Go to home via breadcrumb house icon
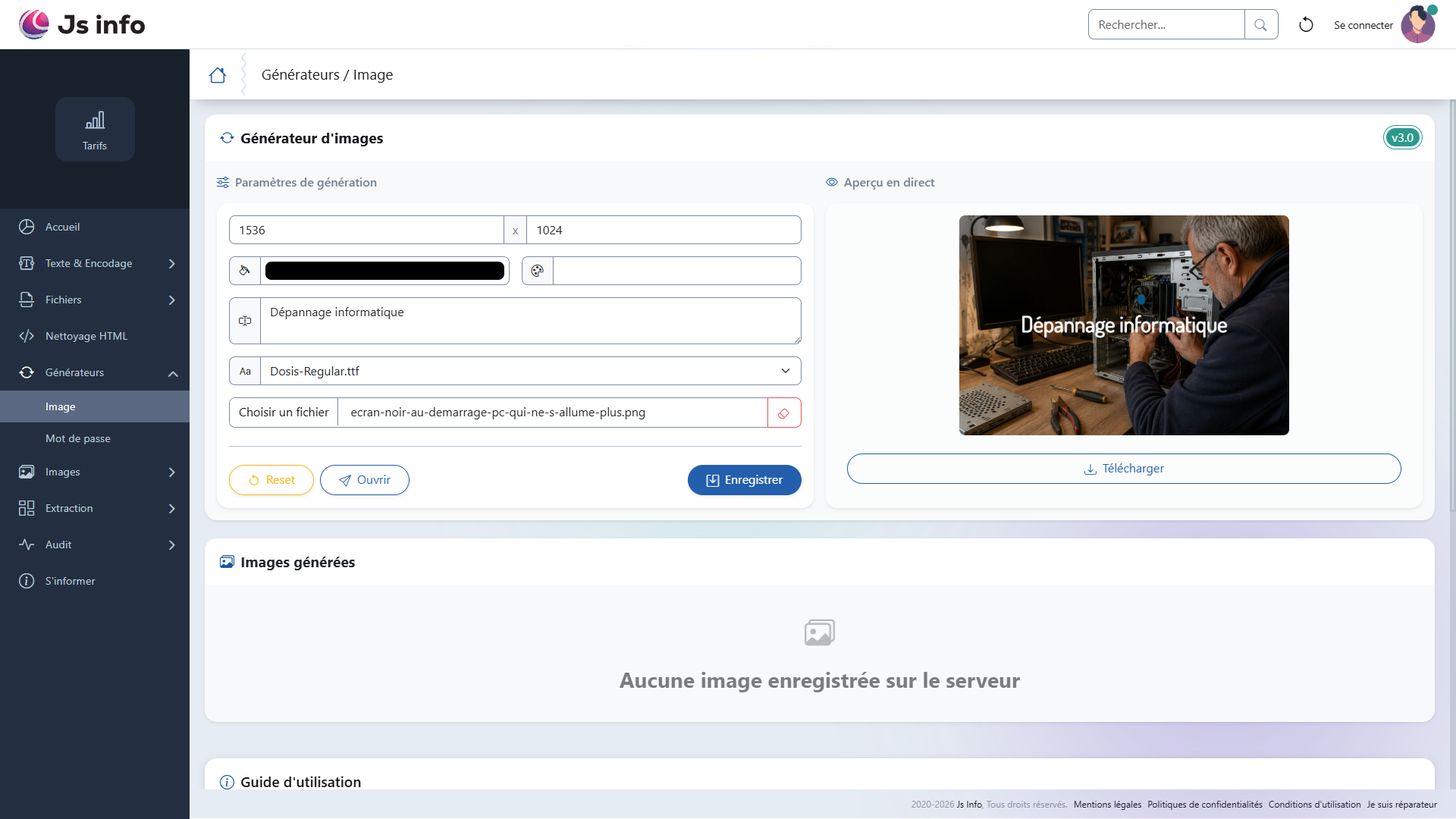This screenshot has width=1456, height=819. tap(218, 74)
